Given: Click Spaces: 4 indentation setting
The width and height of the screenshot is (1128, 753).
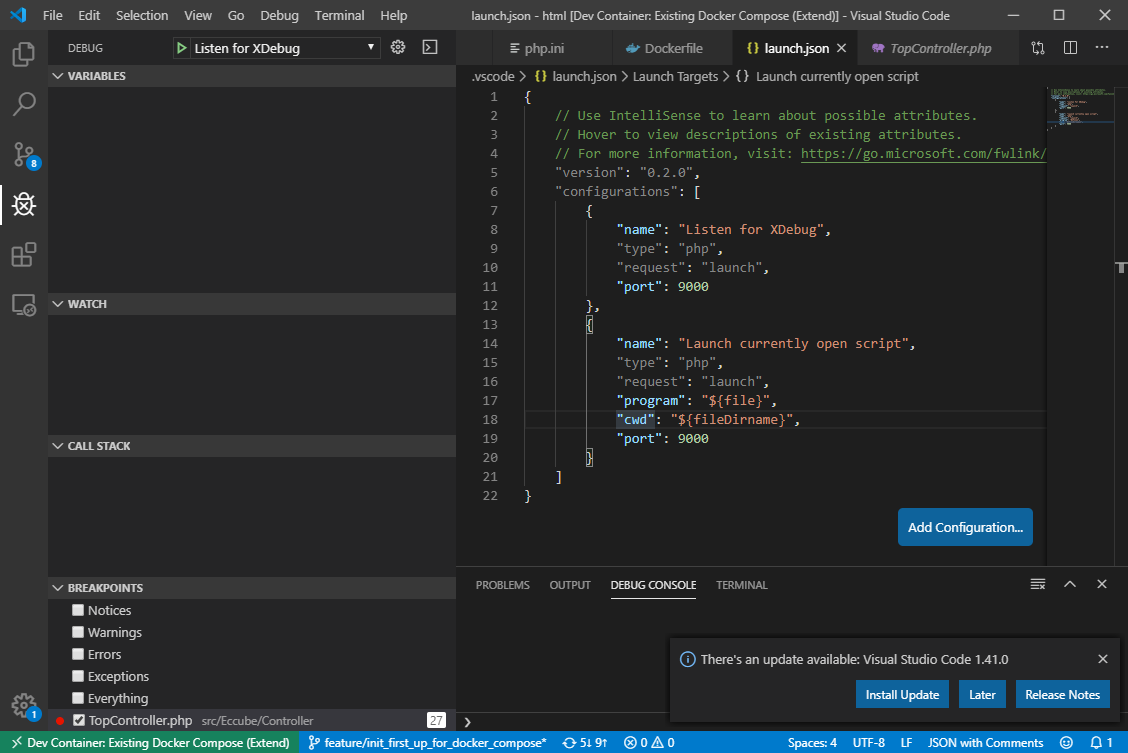Looking at the screenshot, I should tap(811, 742).
